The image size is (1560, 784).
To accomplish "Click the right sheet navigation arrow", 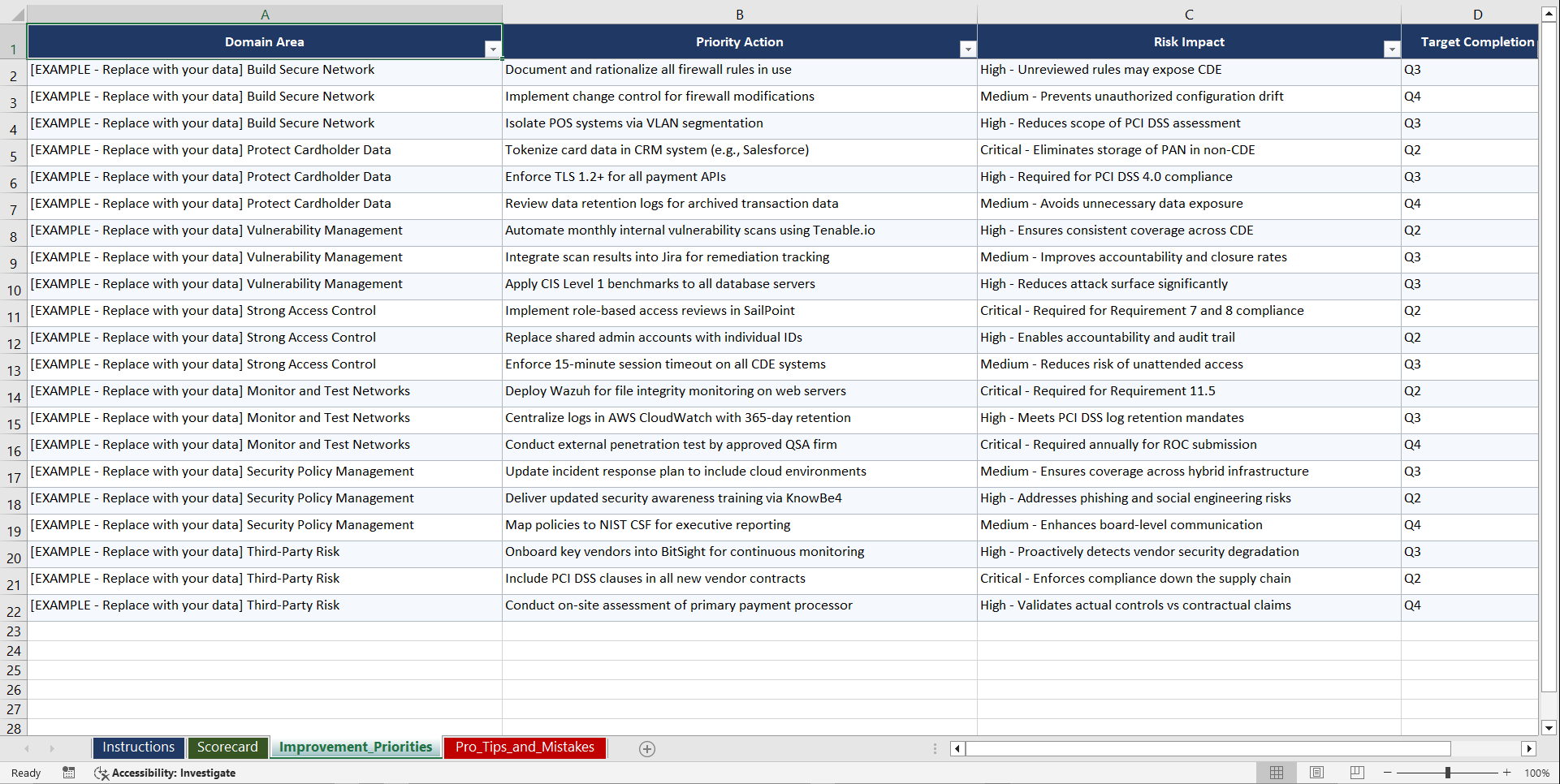I will (52, 748).
